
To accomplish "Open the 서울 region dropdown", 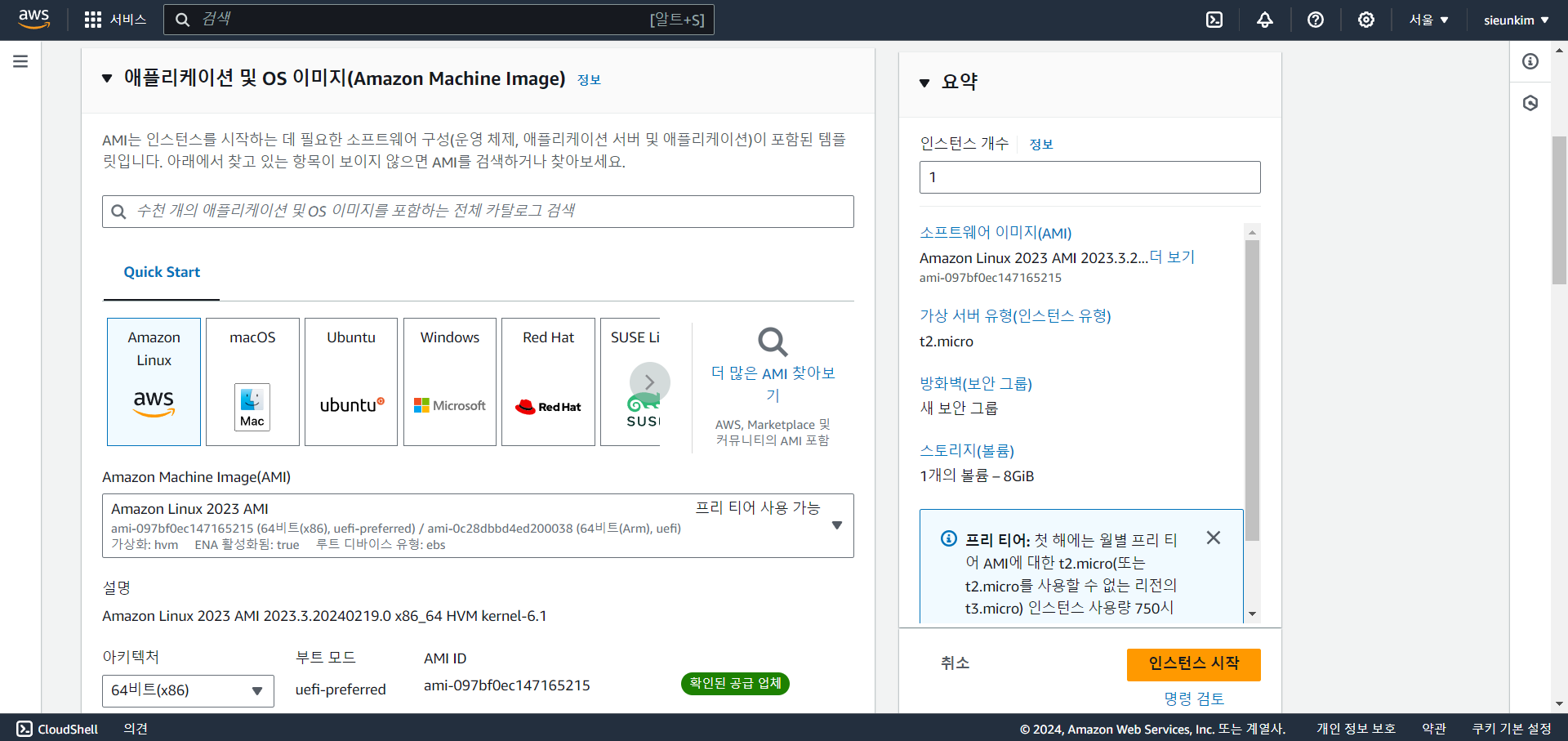I will (1428, 20).
